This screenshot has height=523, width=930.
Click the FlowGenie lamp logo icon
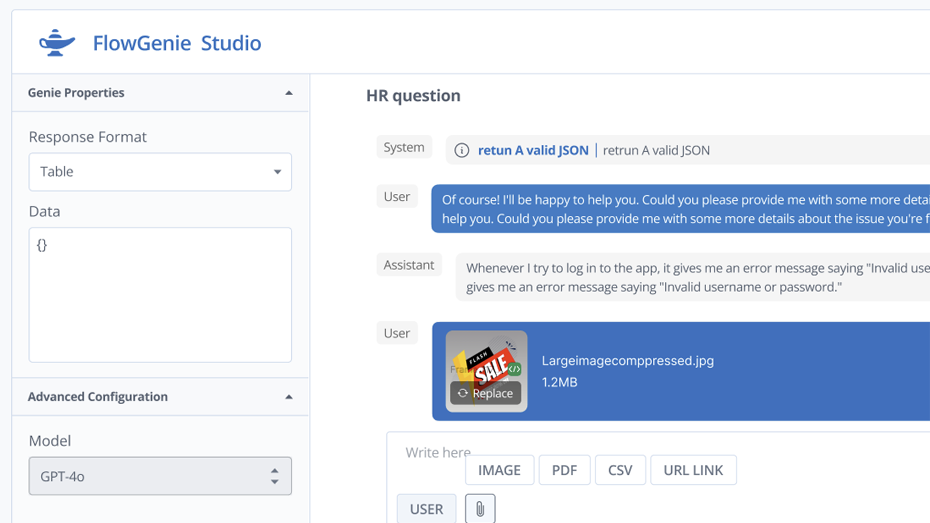click(x=57, y=43)
